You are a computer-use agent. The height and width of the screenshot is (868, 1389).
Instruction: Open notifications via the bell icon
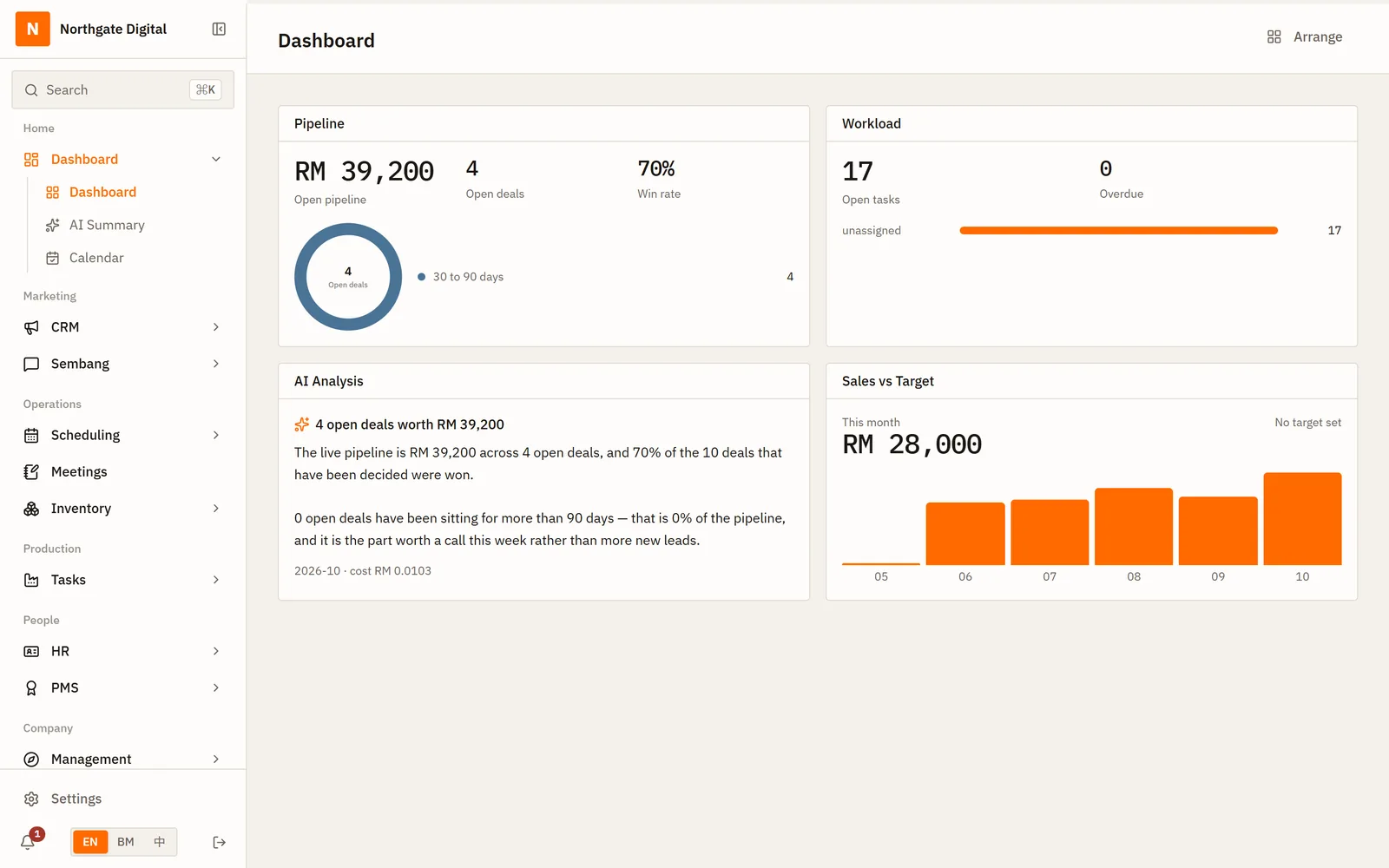point(28,841)
